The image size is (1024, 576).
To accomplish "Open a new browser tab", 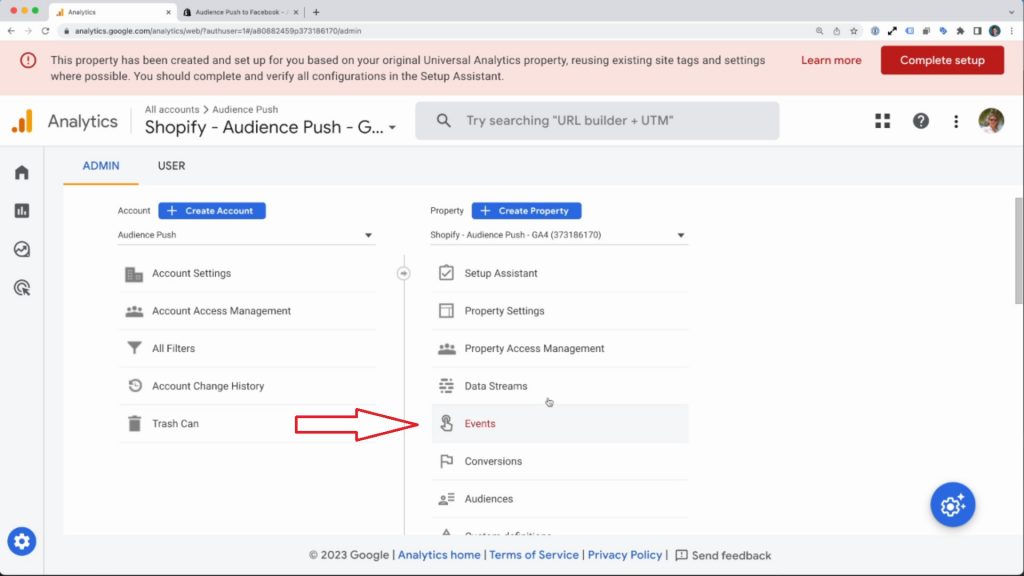I will tap(316, 12).
